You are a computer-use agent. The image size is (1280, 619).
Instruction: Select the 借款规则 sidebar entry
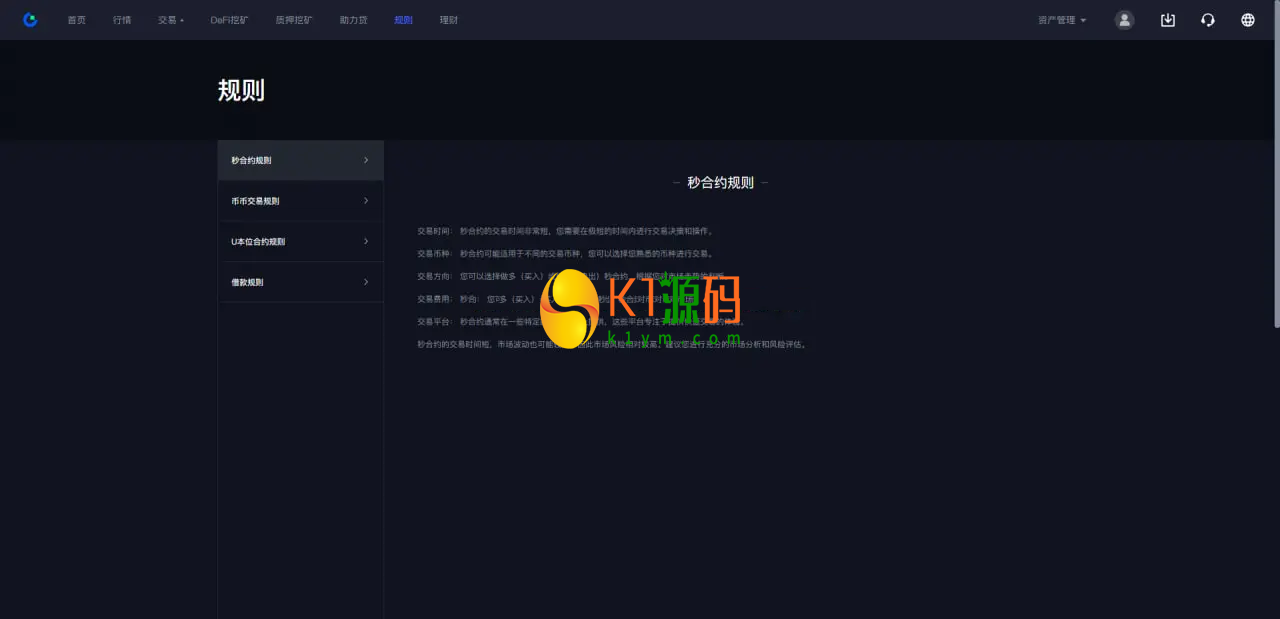pos(301,282)
